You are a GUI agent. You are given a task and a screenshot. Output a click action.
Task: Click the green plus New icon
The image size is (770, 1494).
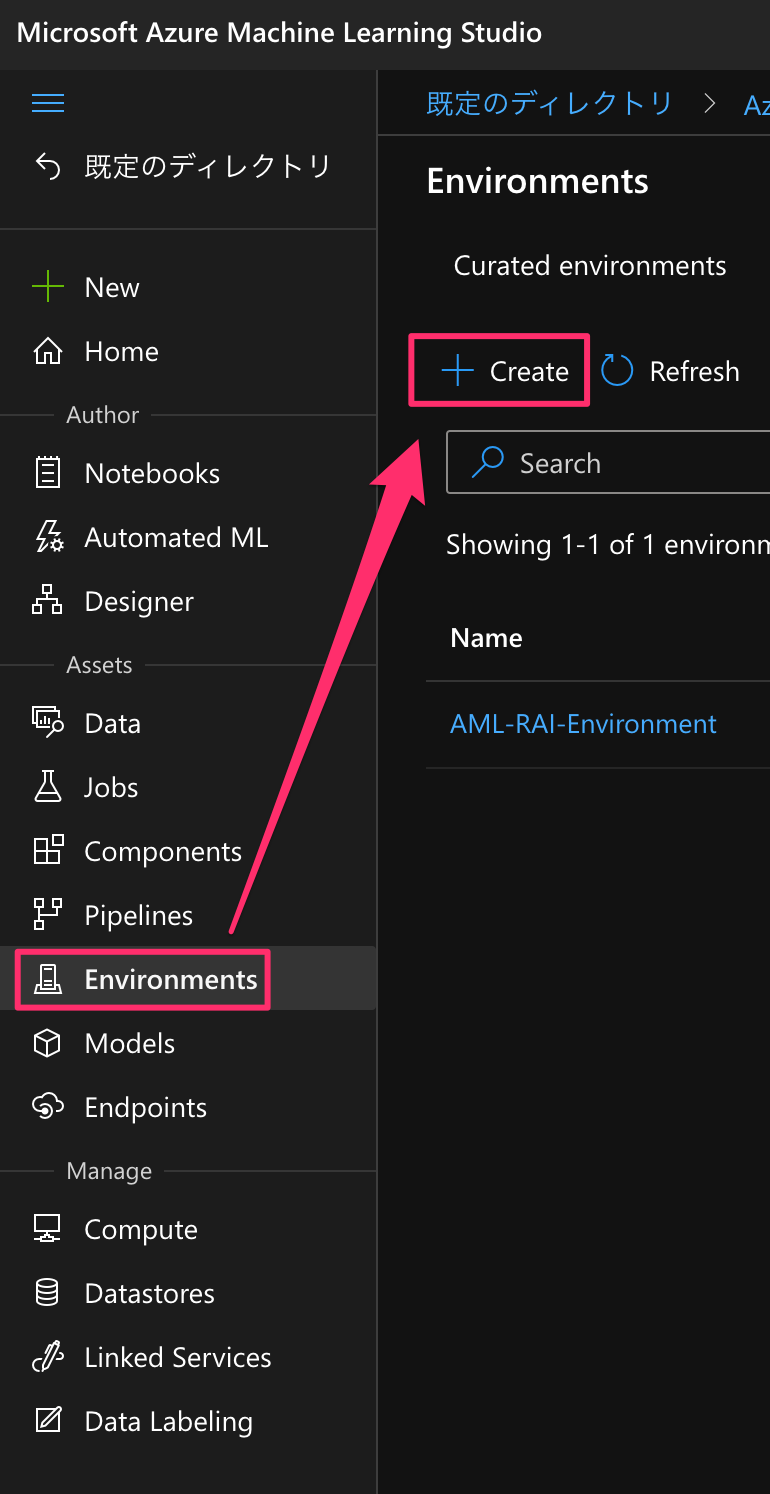click(48, 288)
